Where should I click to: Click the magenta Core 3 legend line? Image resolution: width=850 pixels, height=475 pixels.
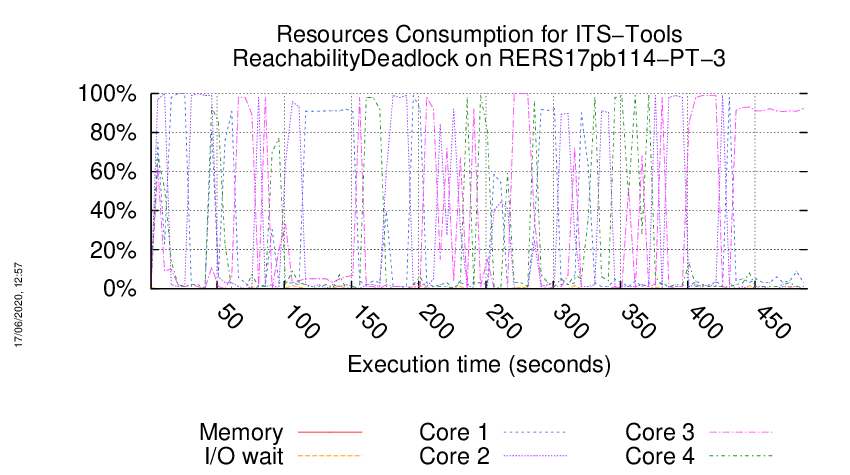(741, 432)
